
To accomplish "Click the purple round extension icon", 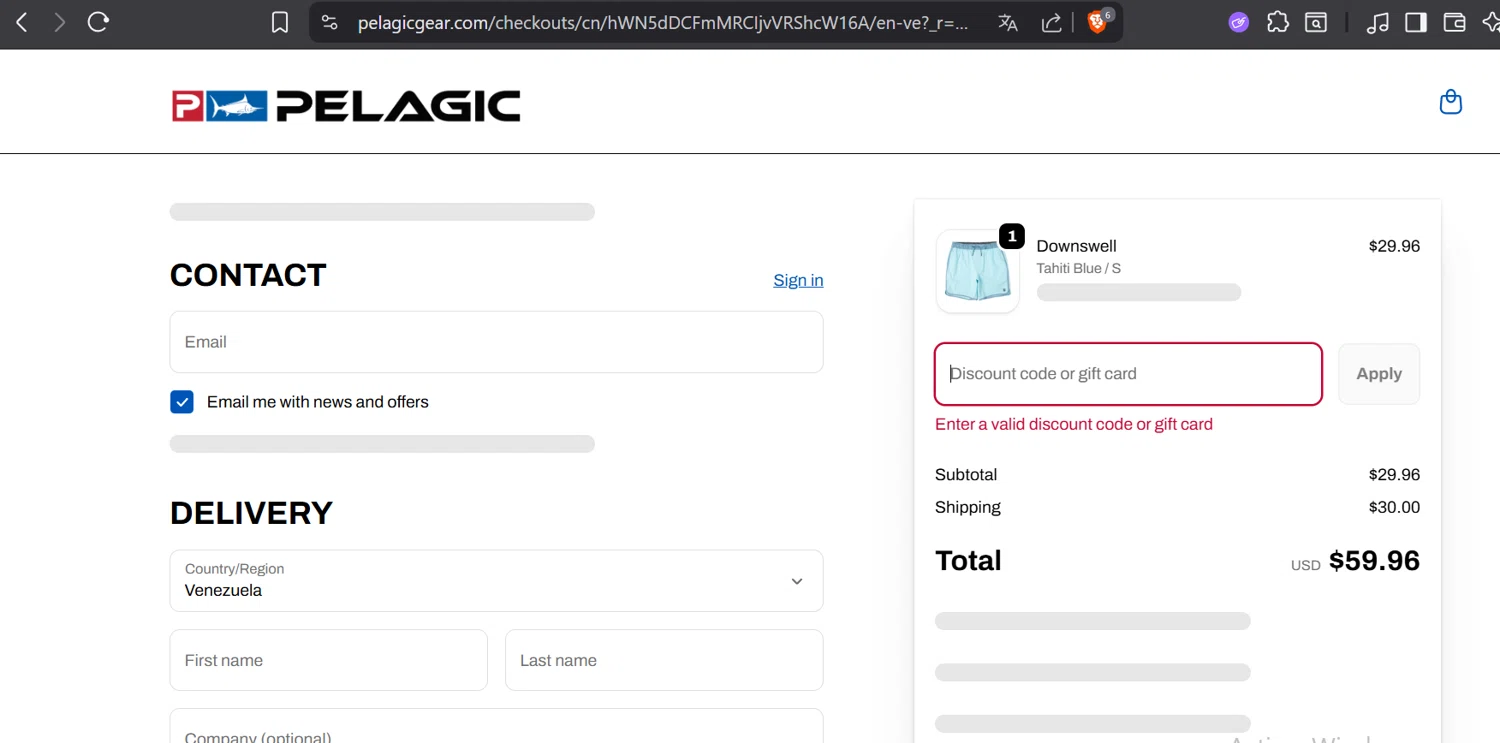I will pyautogui.click(x=1239, y=22).
